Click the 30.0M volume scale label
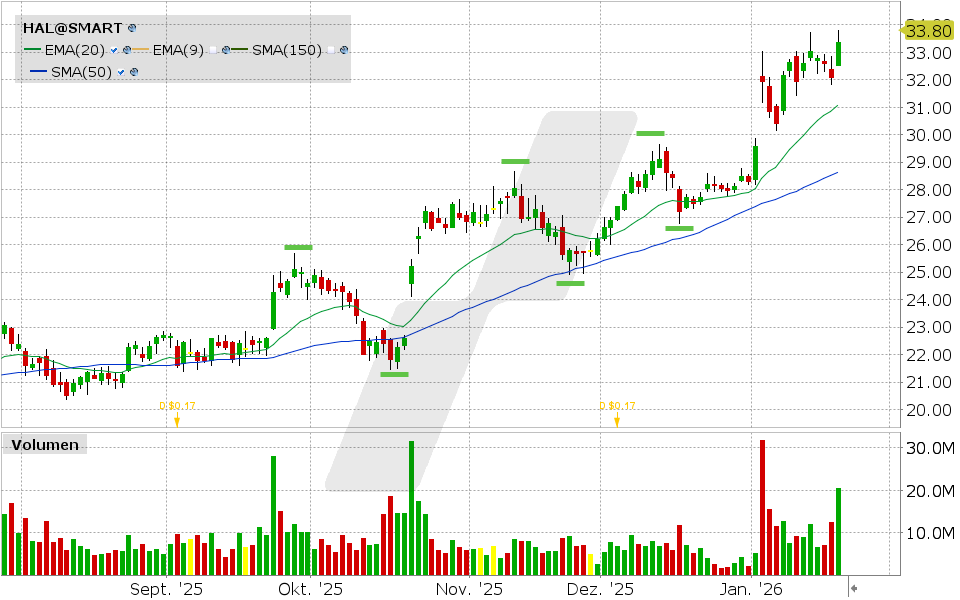Image resolution: width=960 pixels, height=600 pixels. 932,447
